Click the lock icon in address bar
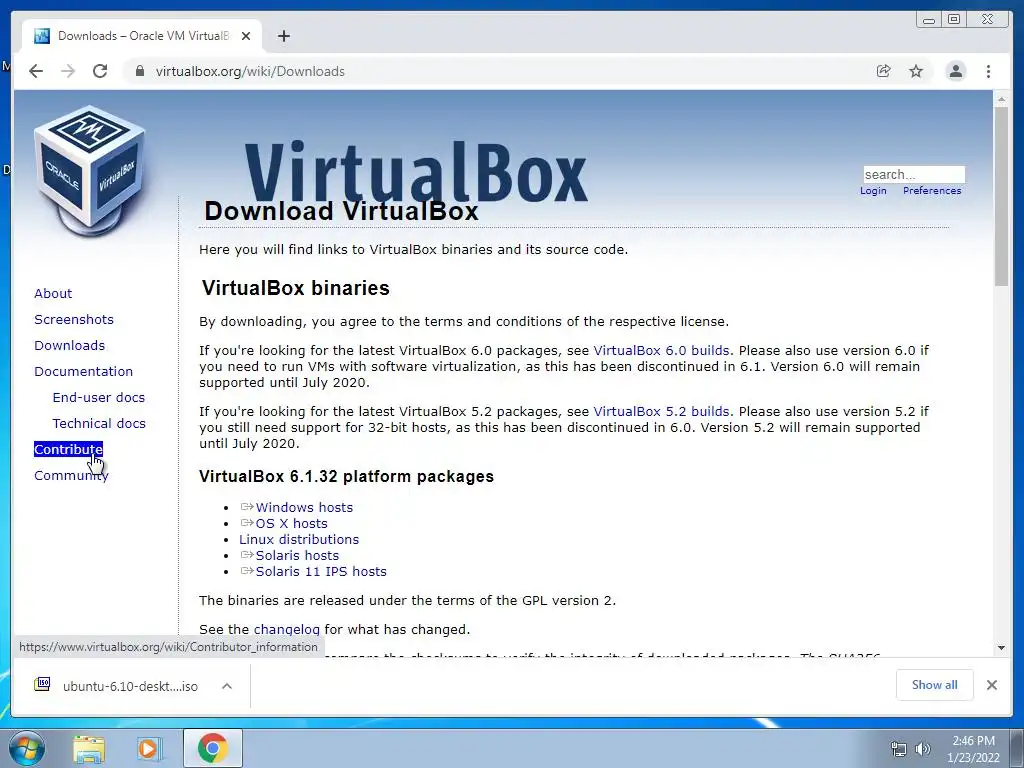Screen dimensions: 1024x768 coord(139,71)
